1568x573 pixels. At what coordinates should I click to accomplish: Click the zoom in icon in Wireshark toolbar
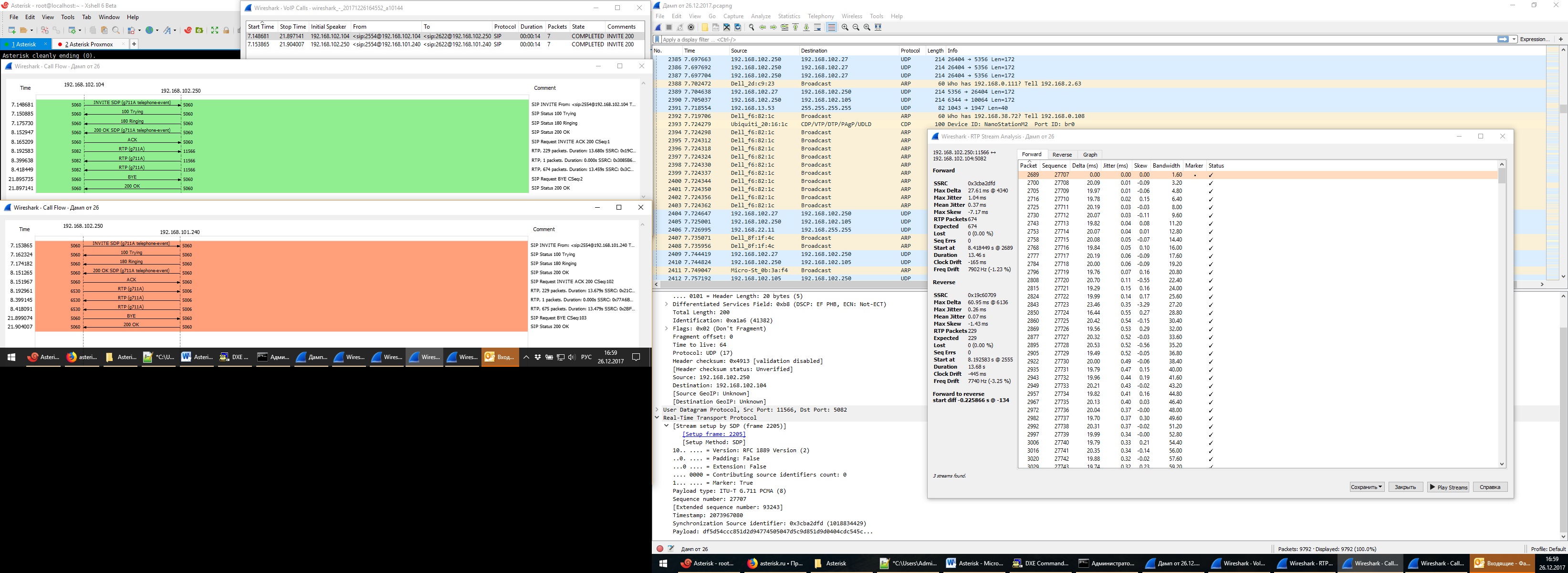(x=845, y=27)
